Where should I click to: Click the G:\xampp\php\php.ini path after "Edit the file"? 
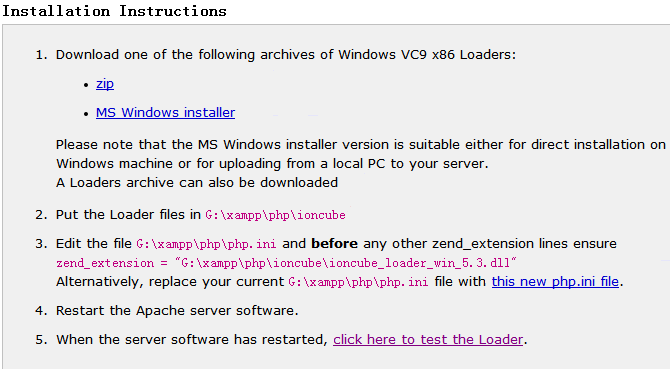(x=206, y=244)
